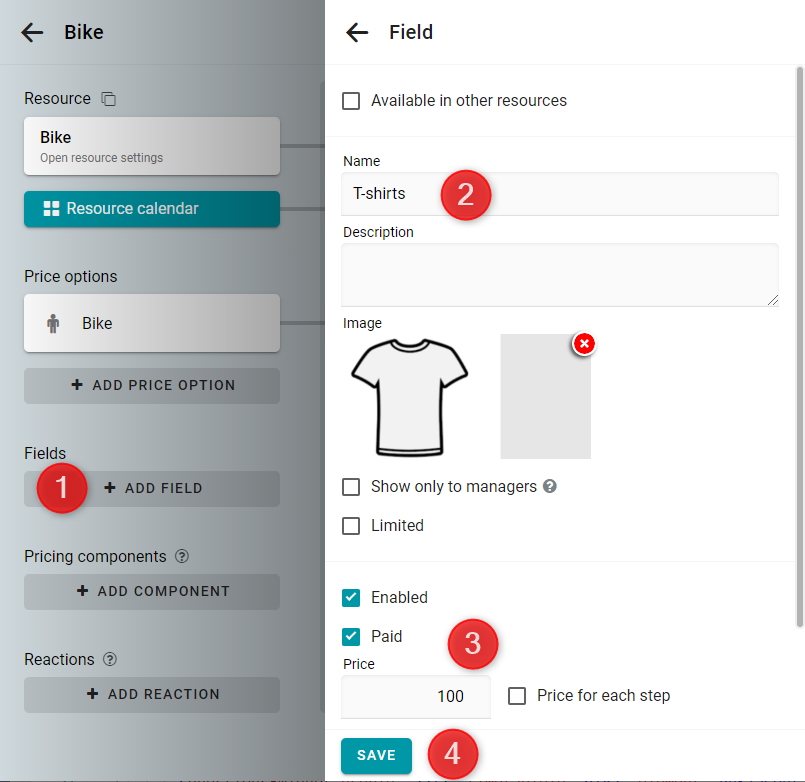Tick Price for each step checkbox
The image size is (805, 782).
pos(517,696)
